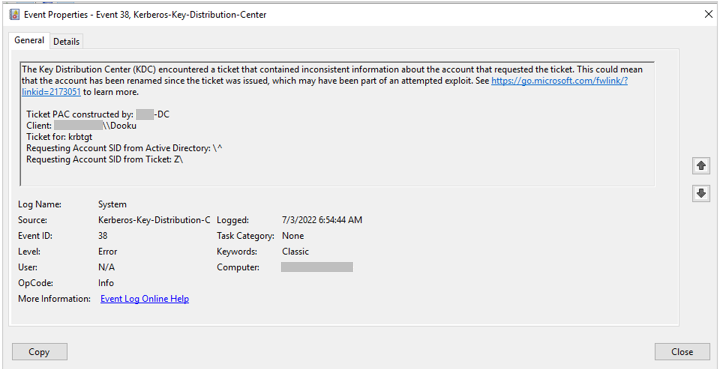Open the go.microsoft.com/fwlink hyperlink
Screen dimensions: 720x369
pos(559,81)
